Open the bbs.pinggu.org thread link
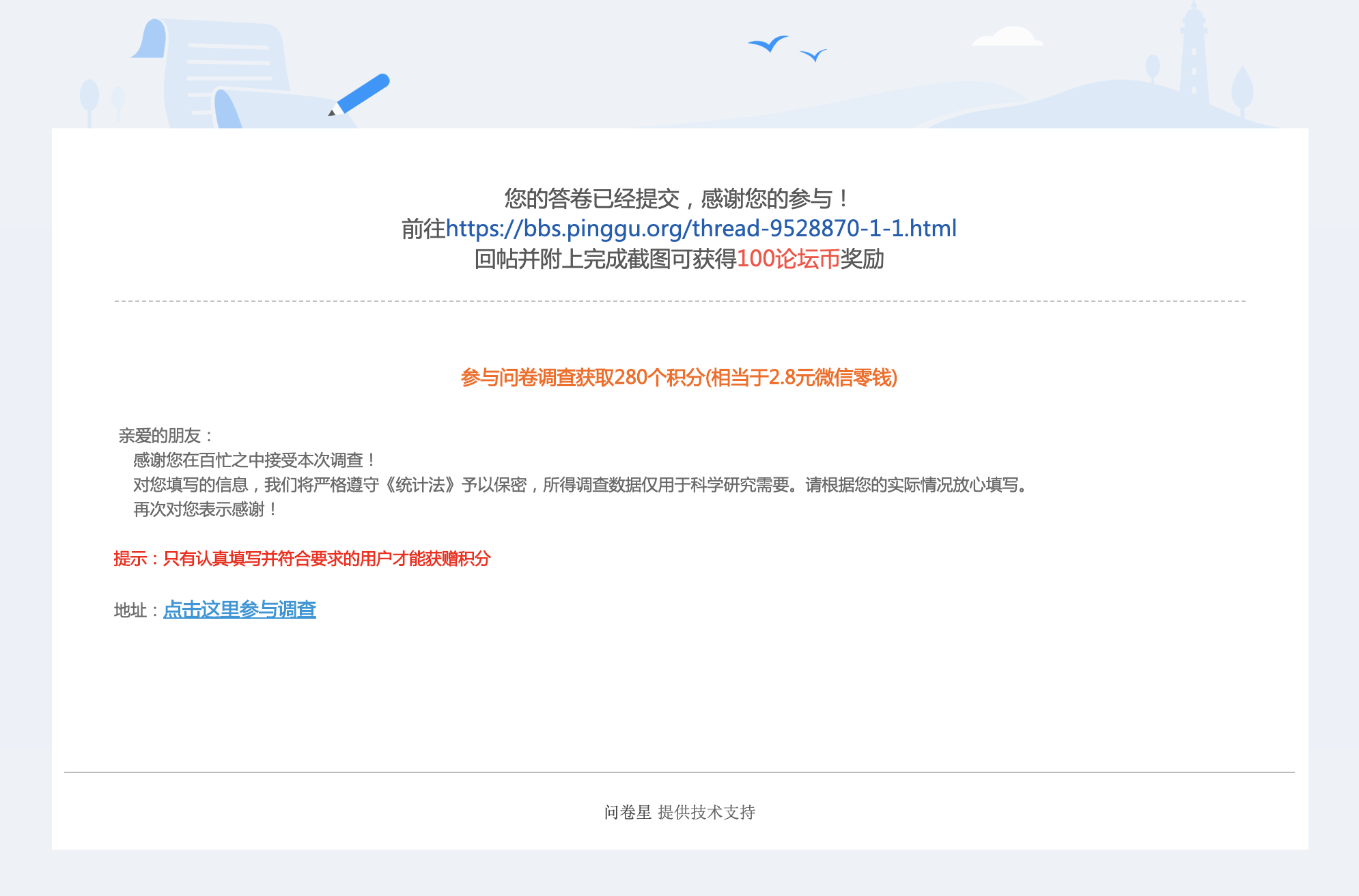The width and height of the screenshot is (1359, 896). [x=701, y=229]
